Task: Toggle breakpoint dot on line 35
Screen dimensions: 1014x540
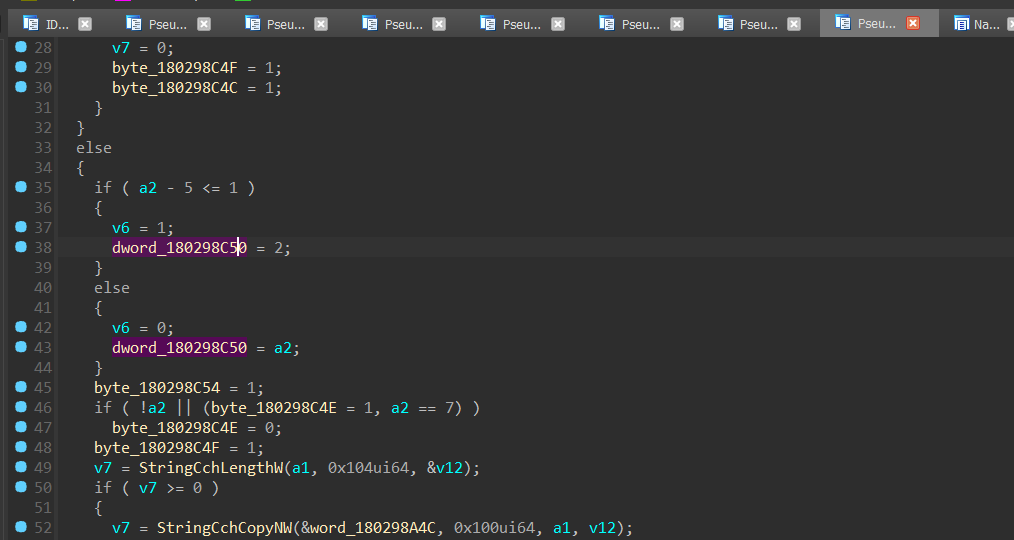Action: tap(21, 187)
